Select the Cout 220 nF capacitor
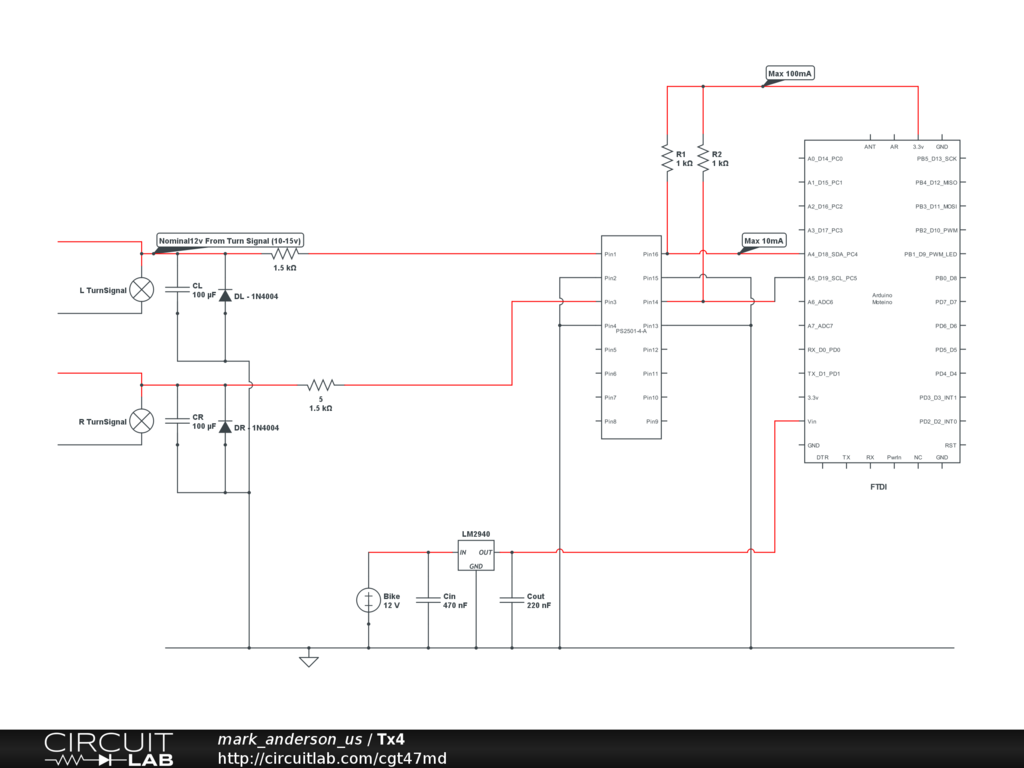The width and height of the screenshot is (1024, 768). 512,600
